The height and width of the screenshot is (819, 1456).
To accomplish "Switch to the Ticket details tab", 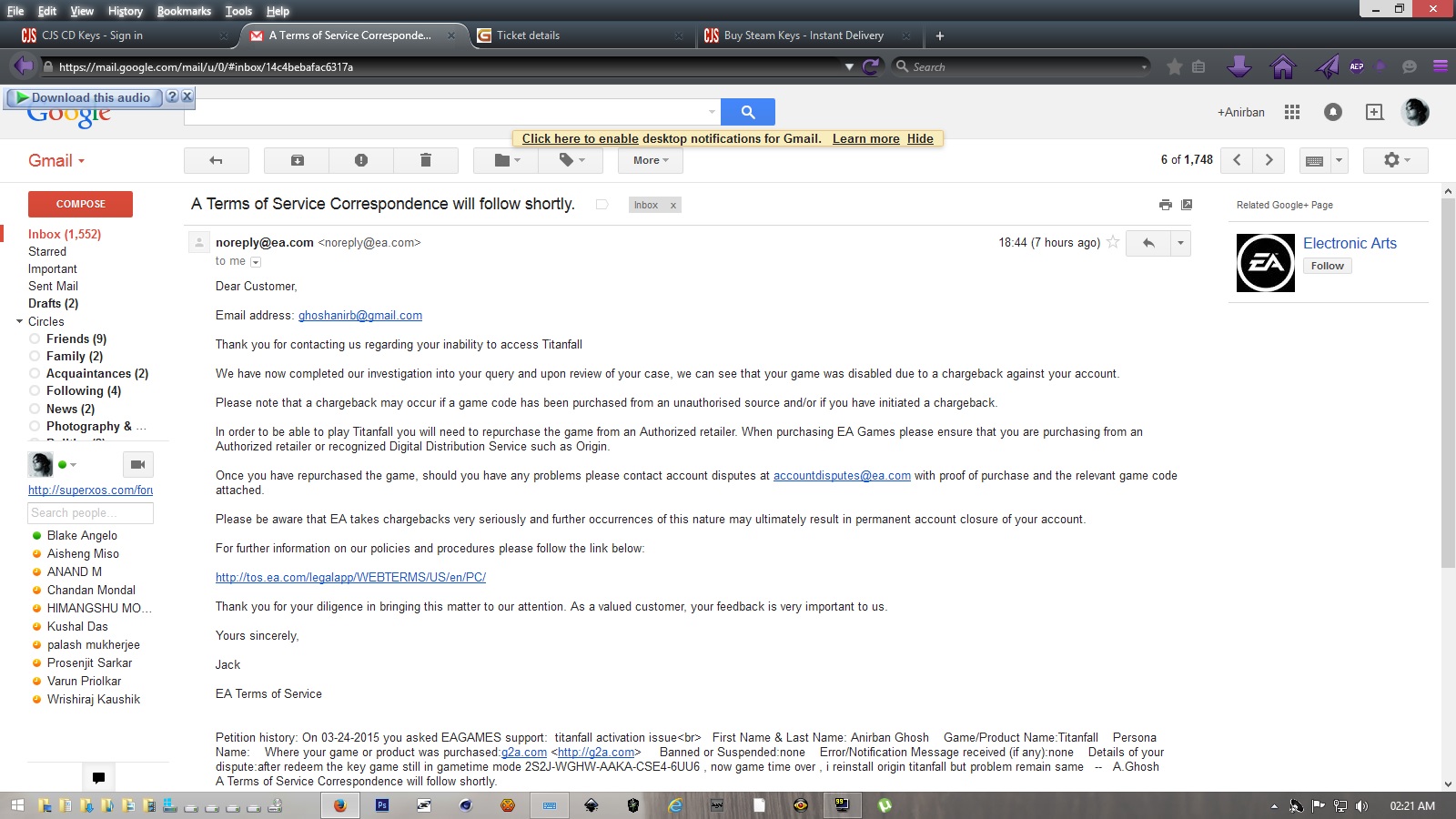I will 579,35.
